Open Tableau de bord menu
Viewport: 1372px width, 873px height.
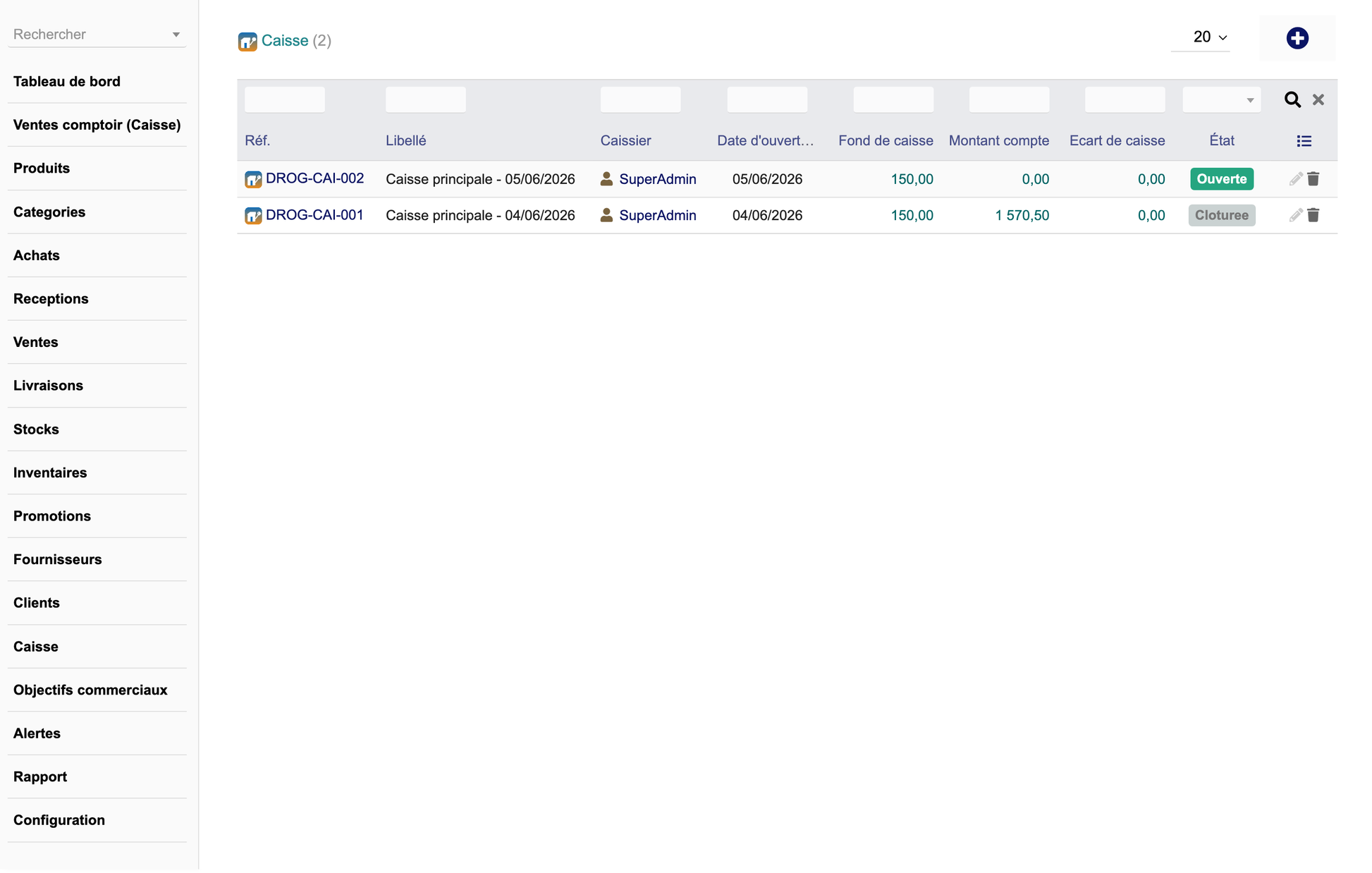67,82
